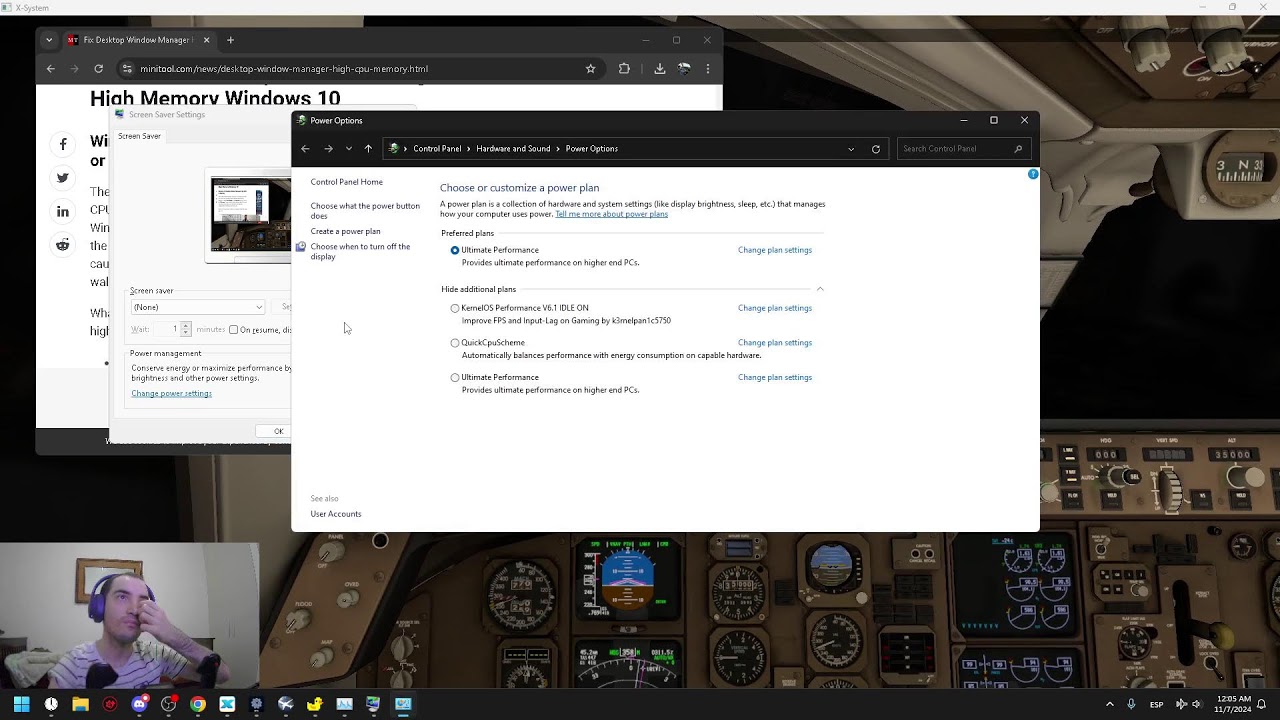Screen dimensions: 1280x720
Task: Select Hardware and Sound breadcrumb
Action: [513, 149]
